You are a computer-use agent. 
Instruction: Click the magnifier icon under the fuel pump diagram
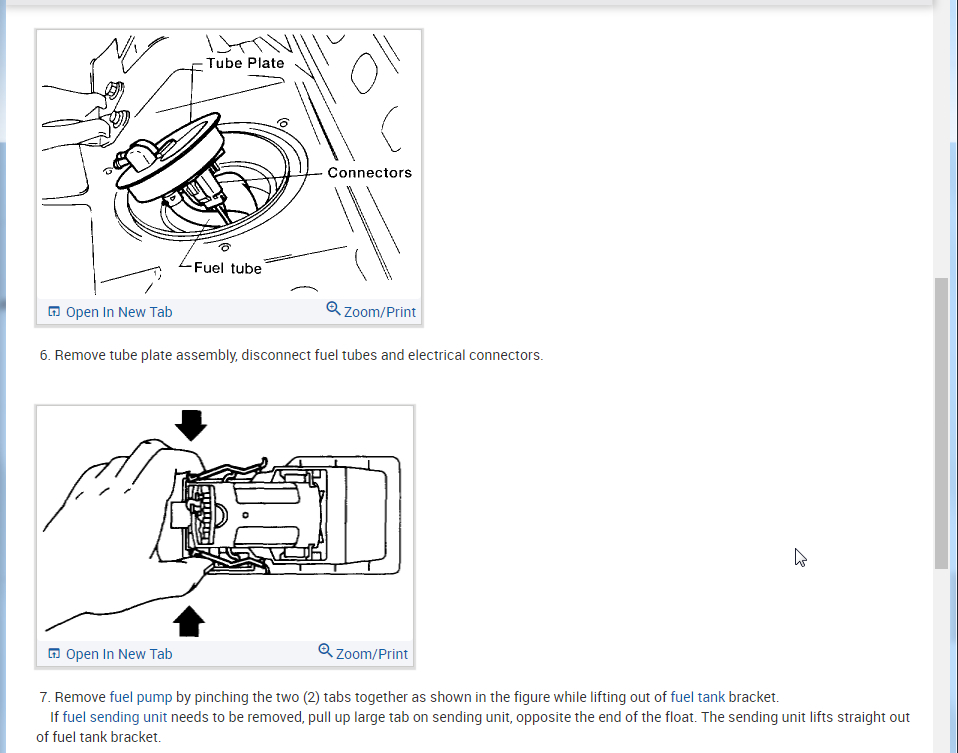click(x=325, y=650)
